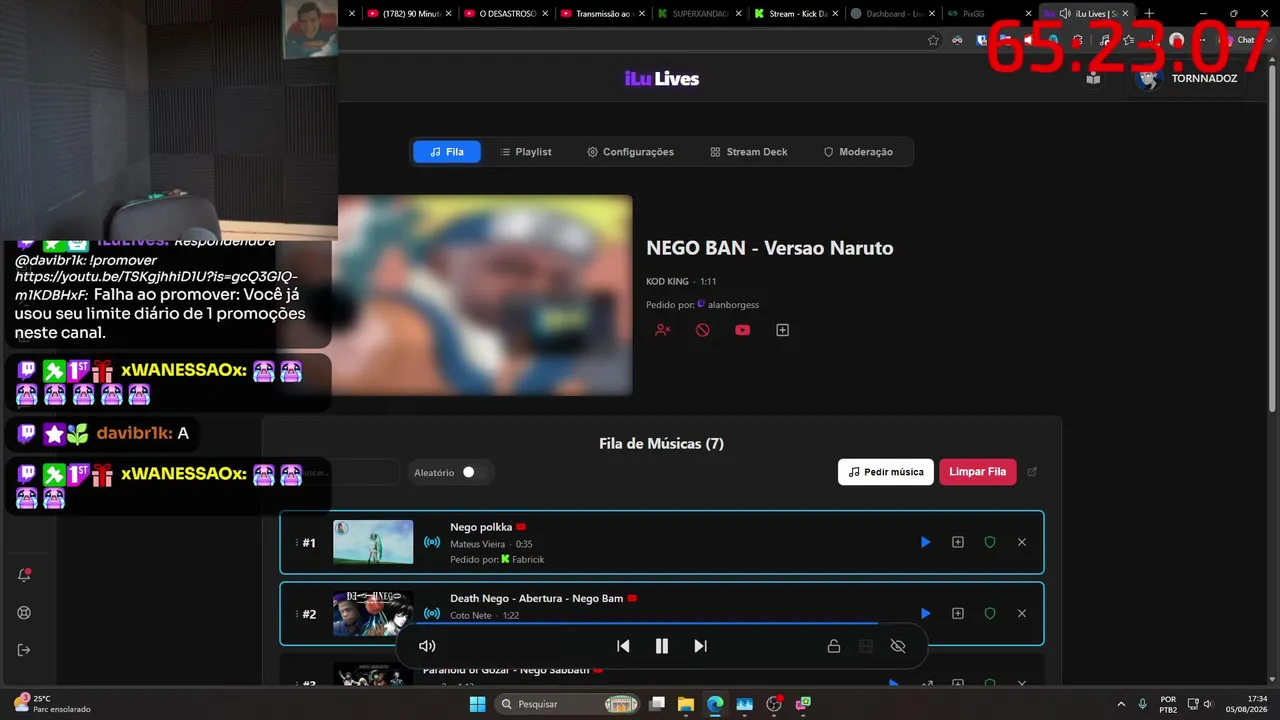The image size is (1280, 720).
Task: Open File Explorer from the taskbar
Action: (x=685, y=704)
